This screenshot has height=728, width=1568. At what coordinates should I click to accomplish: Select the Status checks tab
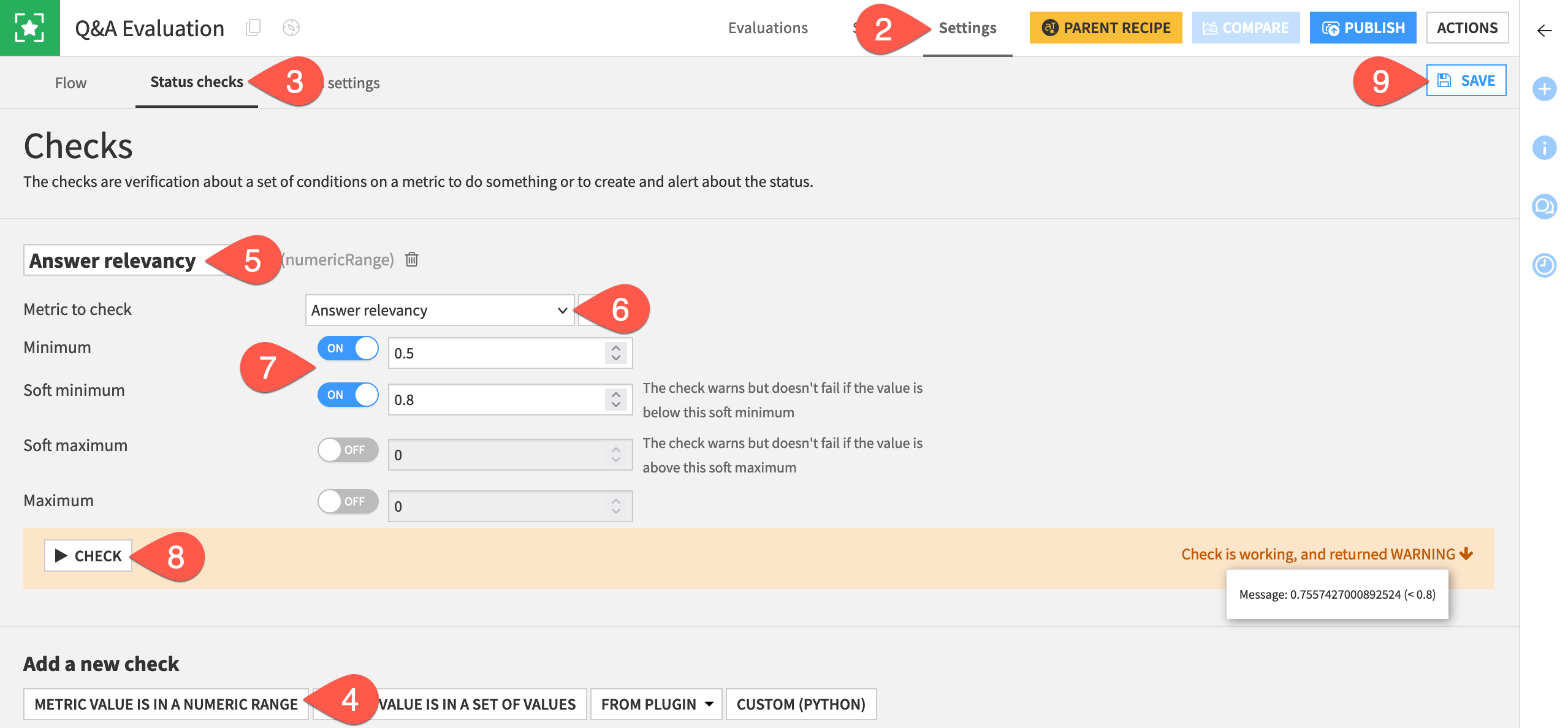coord(197,82)
